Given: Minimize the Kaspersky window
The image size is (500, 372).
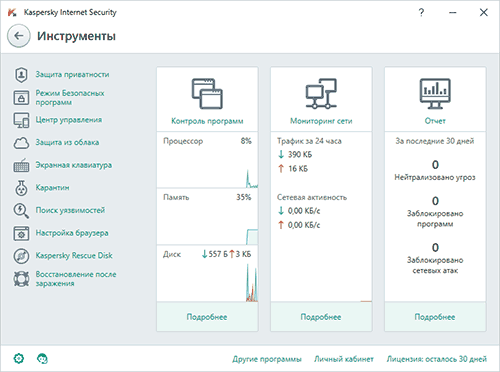Looking at the screenshot, I should (453, 13).
